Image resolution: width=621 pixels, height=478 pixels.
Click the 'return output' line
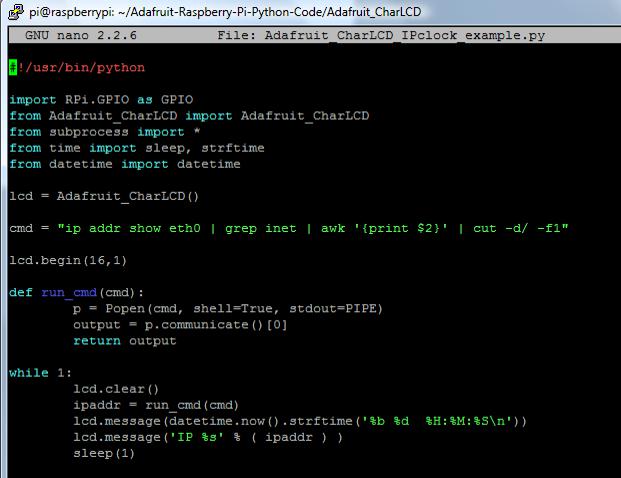click(x=125, y=341)
